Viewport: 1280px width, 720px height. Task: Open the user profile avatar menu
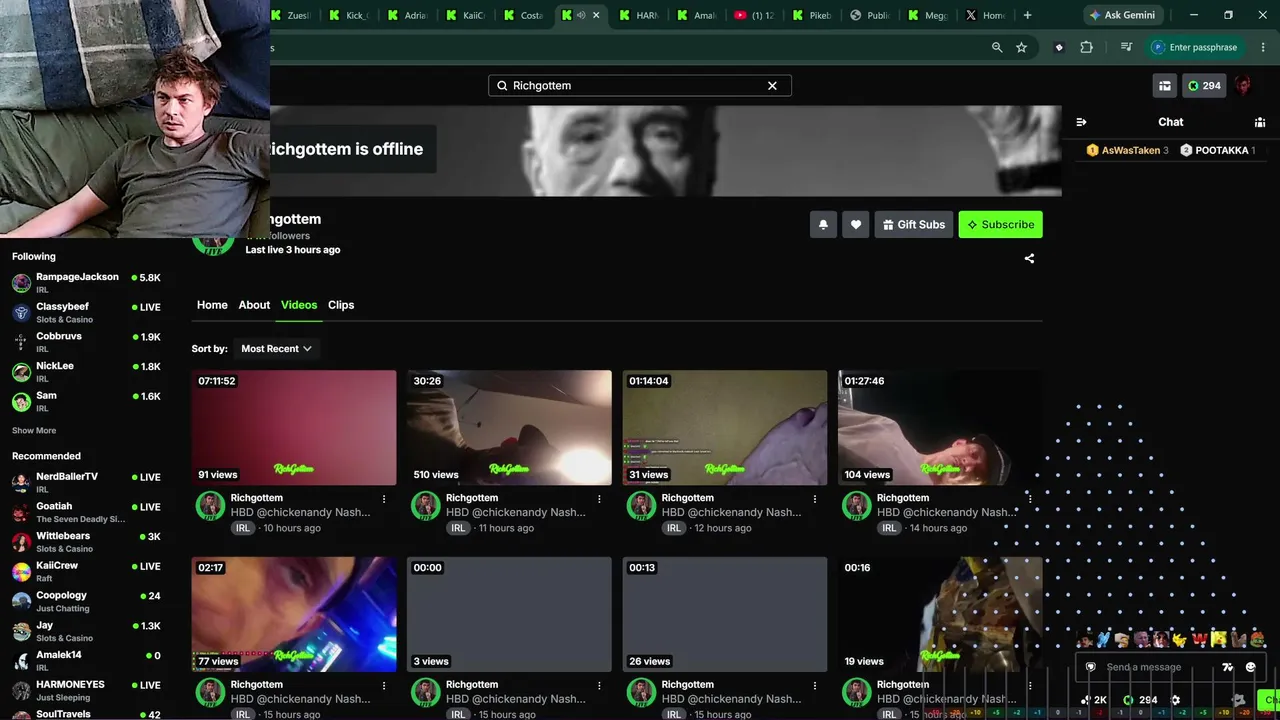click(1243, 86)
